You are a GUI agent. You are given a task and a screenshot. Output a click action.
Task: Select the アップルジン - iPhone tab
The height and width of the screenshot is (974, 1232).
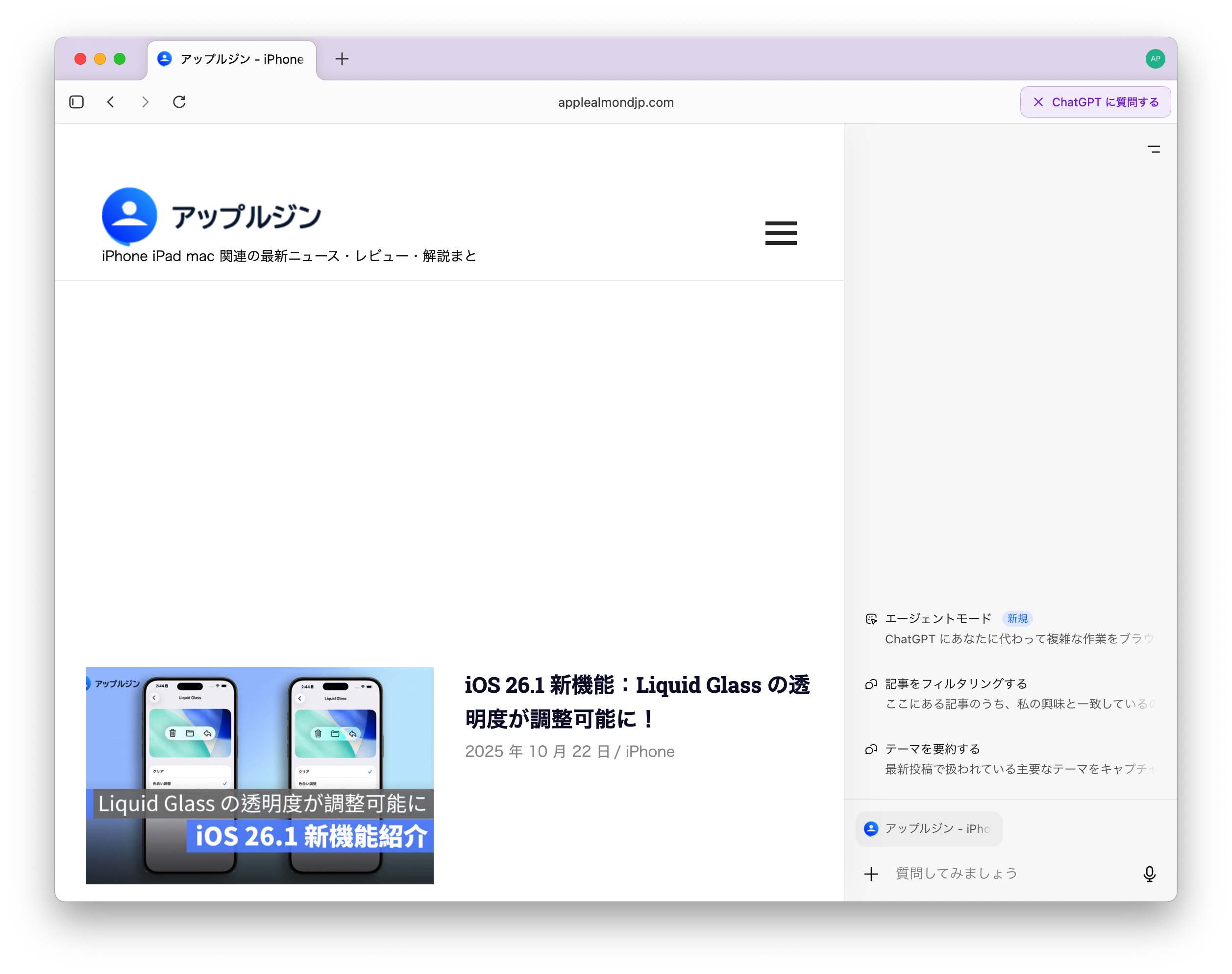(x=232, y=59)
